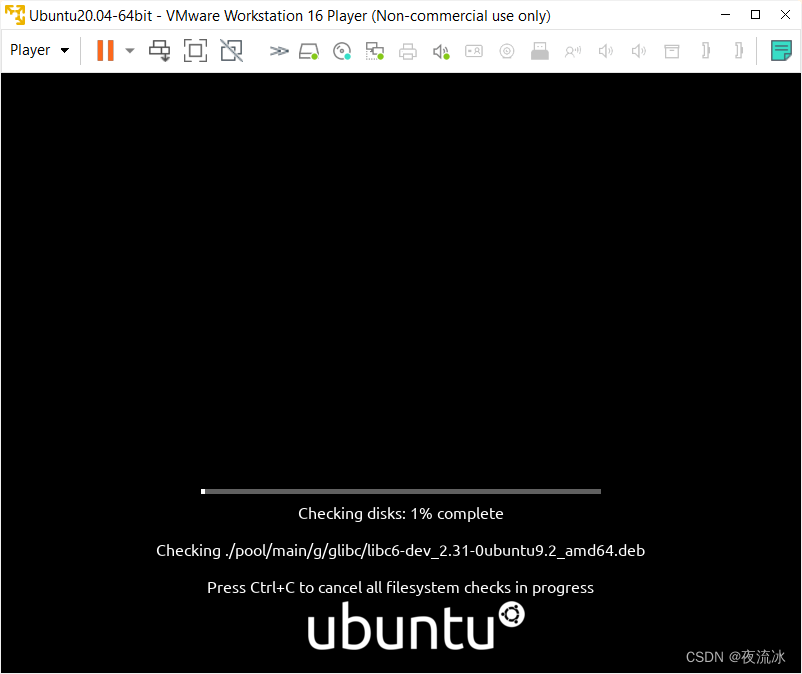Click the ubuntu logo on the boot screen

416,626
